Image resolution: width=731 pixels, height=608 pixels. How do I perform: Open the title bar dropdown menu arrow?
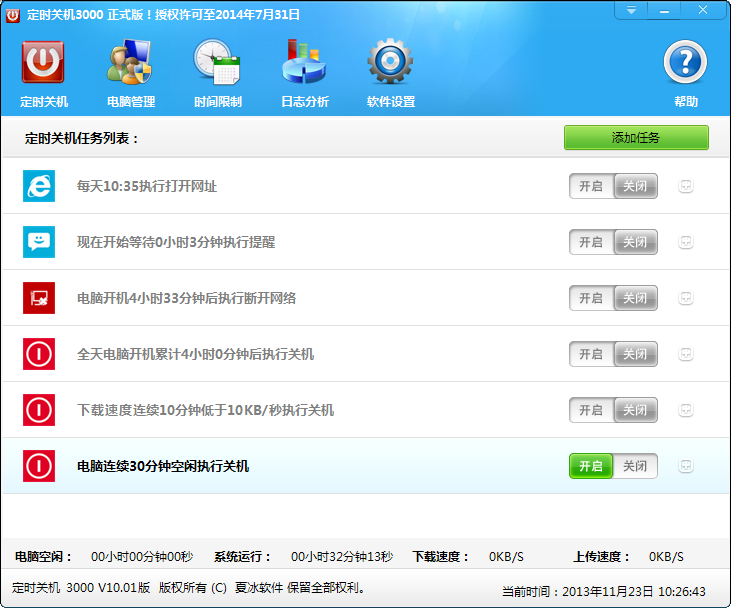point(631,10)
